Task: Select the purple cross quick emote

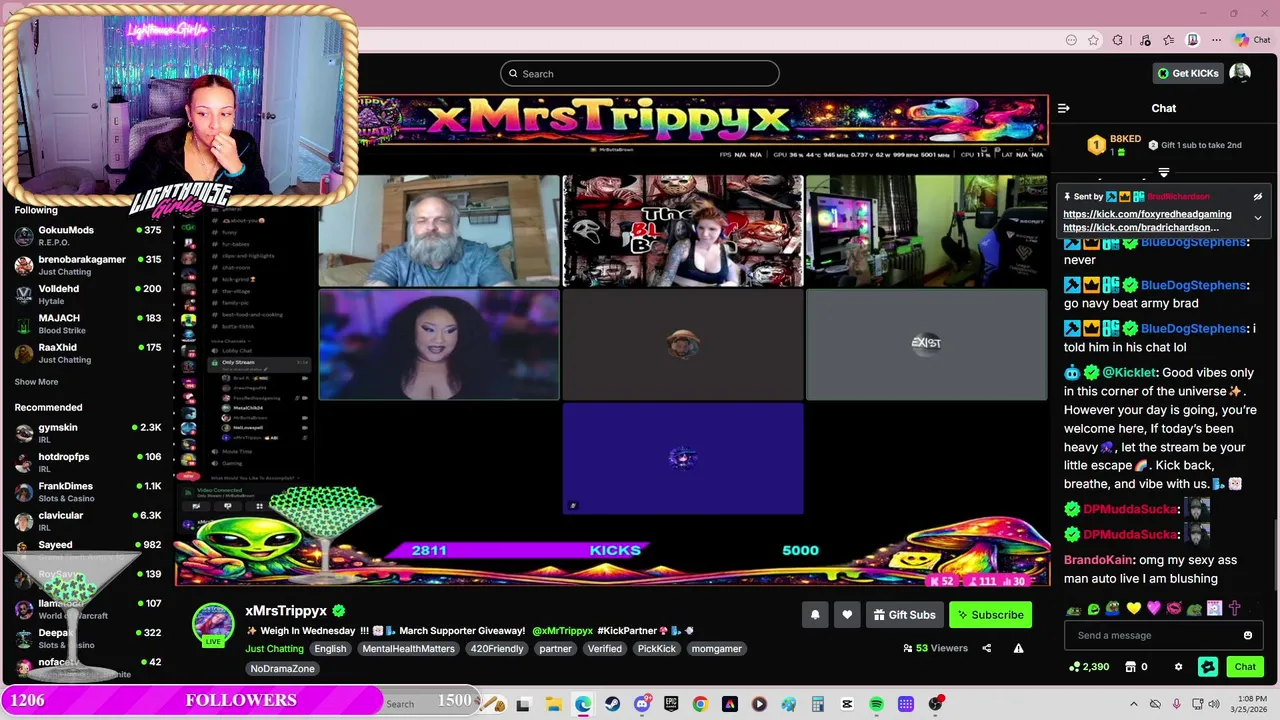Action: [1234, 608]
